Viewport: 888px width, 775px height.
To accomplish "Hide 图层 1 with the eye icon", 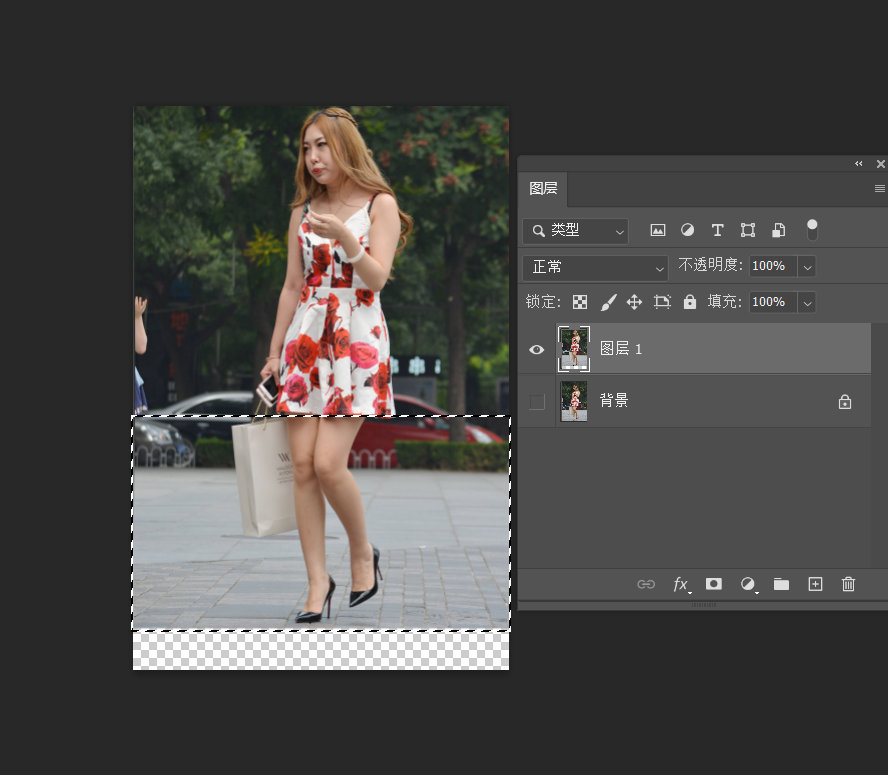I will pyautogui.click(x=537, y=349).
